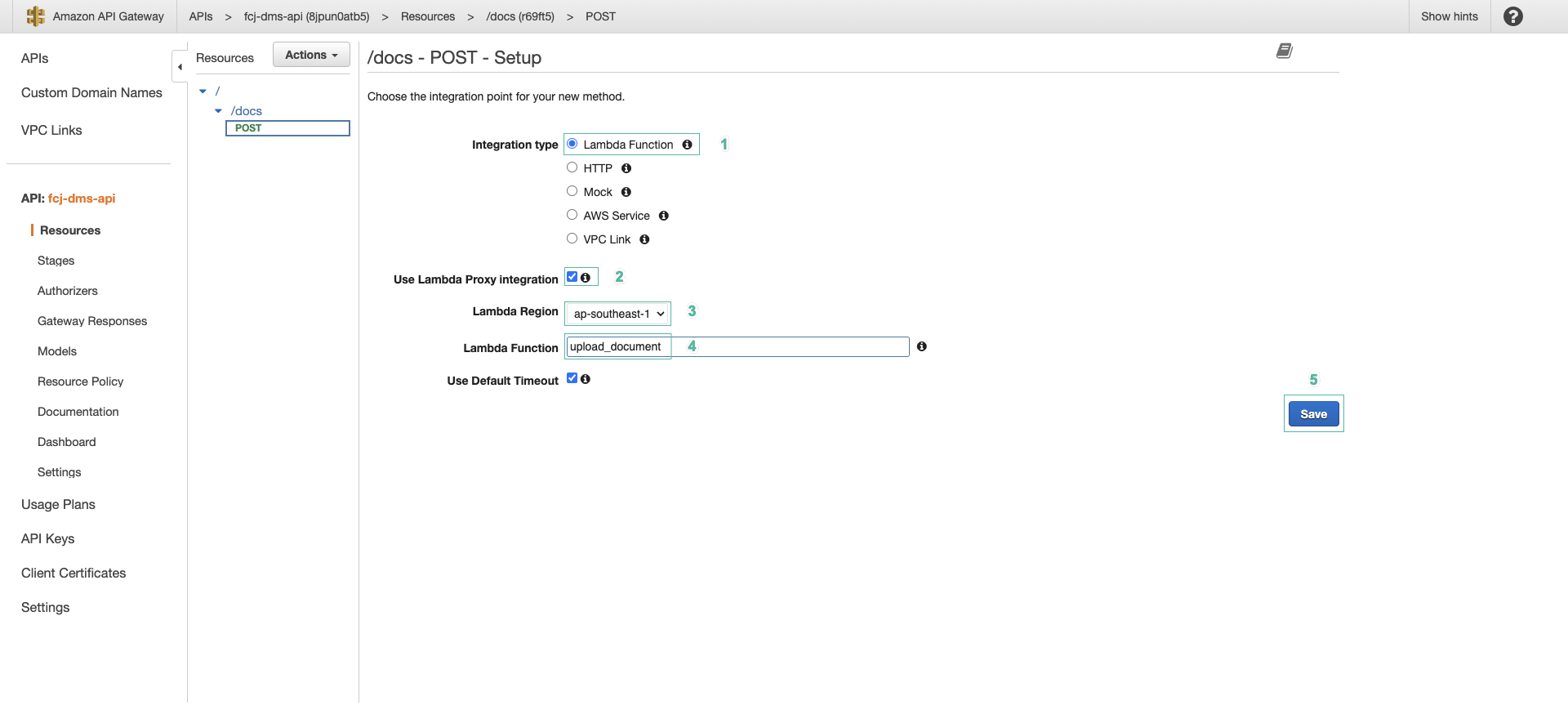This screenshot has height=705, width=1568.
Task: Open API Settings under fcj-dms-api
Action: 60,472
